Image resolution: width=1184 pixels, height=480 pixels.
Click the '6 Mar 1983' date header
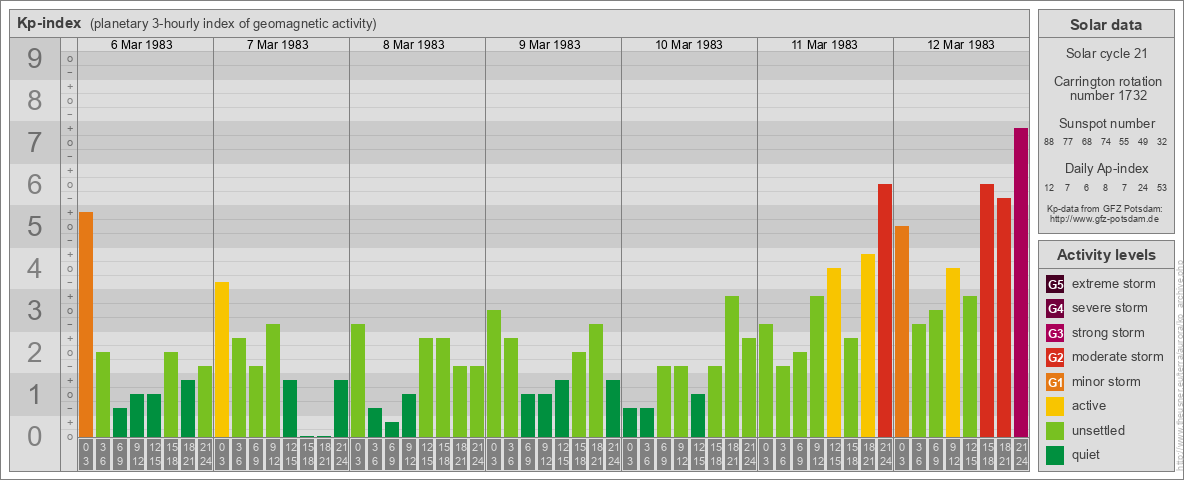[x=141, y=45]
